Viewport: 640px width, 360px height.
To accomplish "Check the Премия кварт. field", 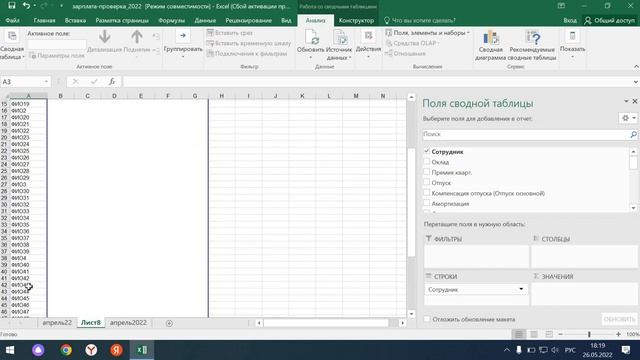I will pos(427,172).
